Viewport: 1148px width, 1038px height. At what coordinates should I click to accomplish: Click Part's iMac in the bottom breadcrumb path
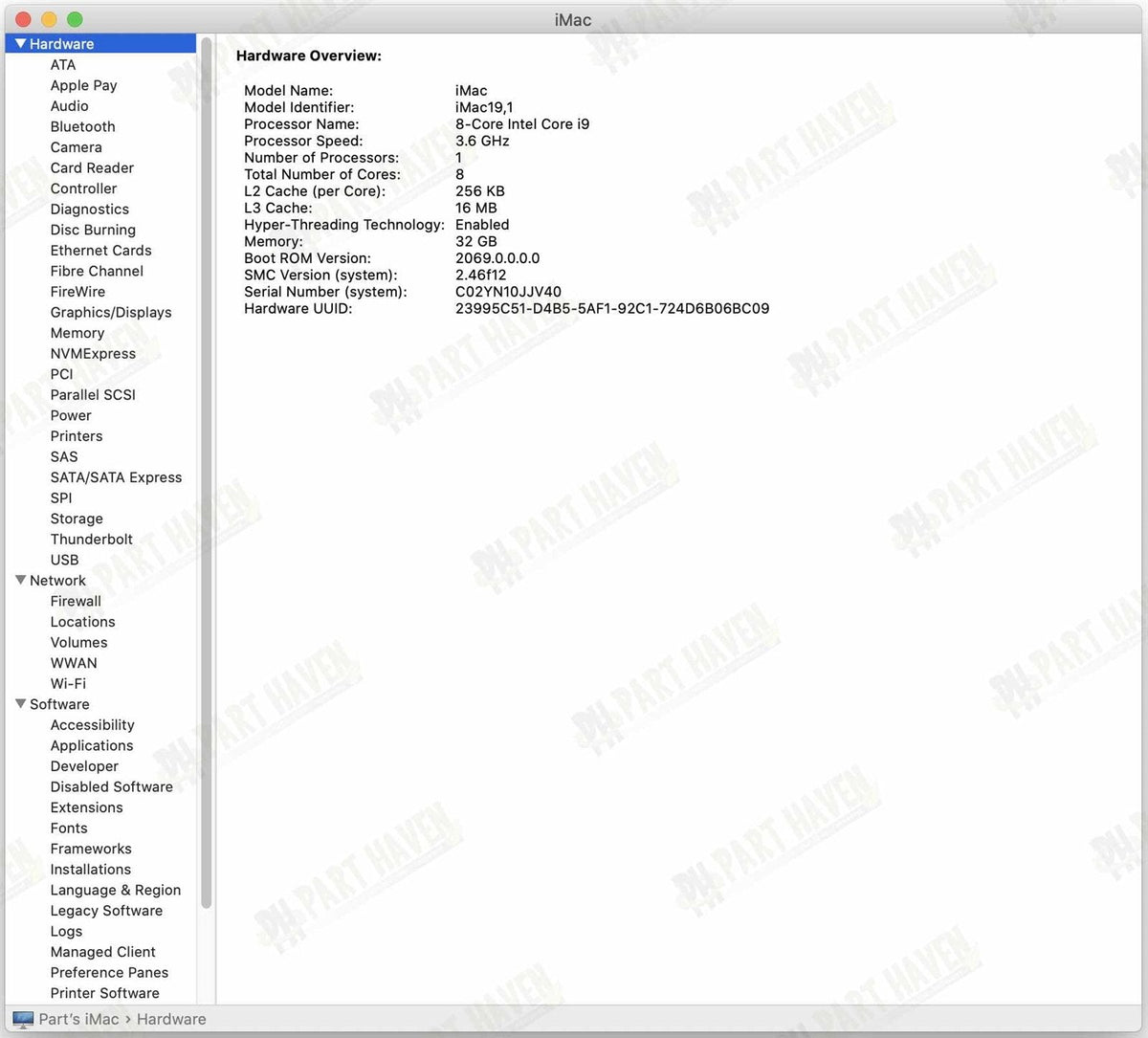pyautogui.click(x=77, y=1019)
